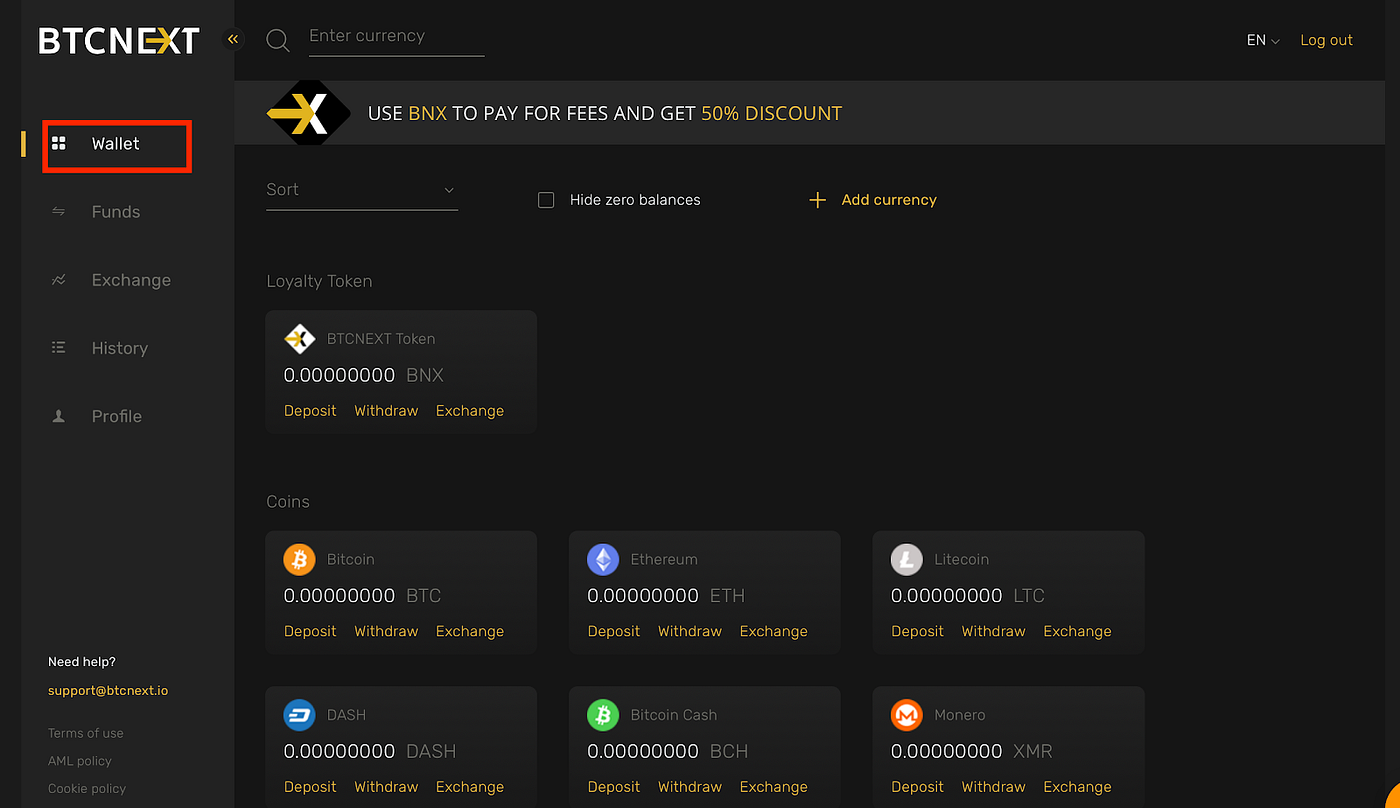Click the History list icon in sidebar
The image size is (1400, 808).
point(58,348)
